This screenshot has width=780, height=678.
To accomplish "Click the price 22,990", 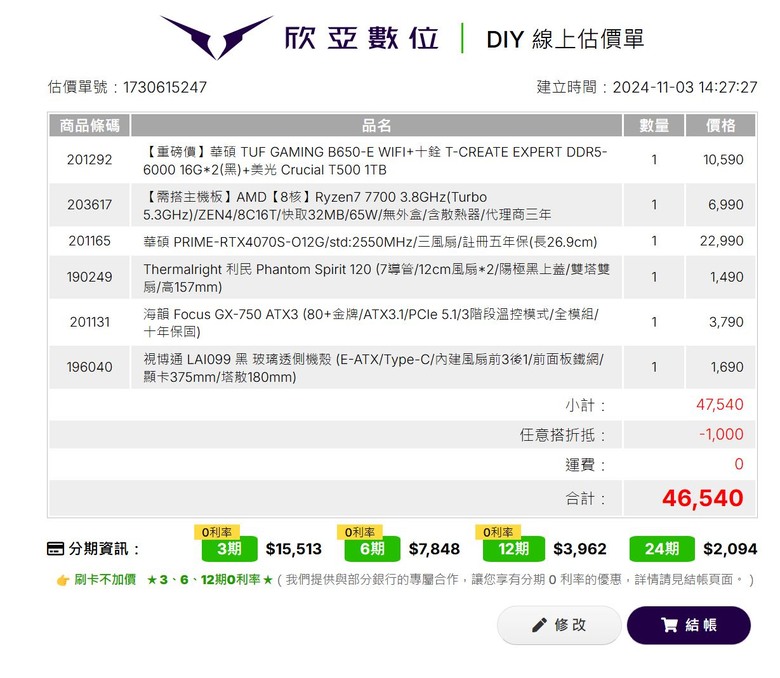I will point(722,241).
